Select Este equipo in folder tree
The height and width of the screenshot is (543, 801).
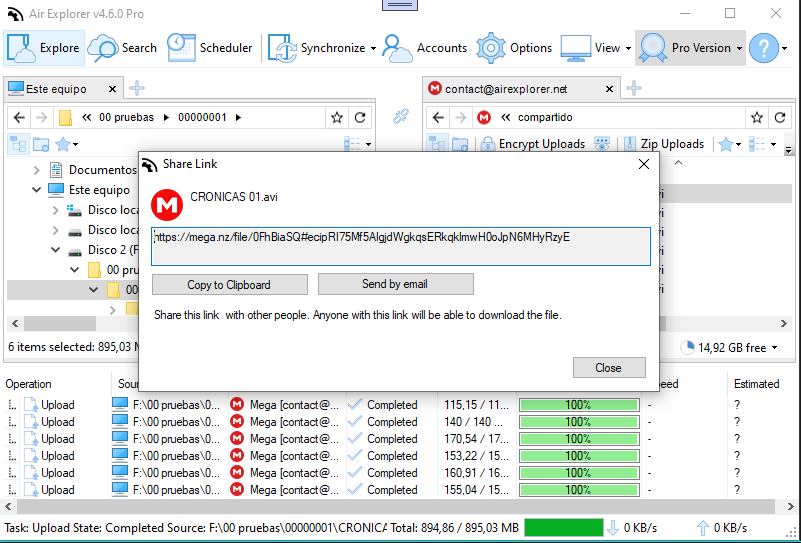click(99, 190)
